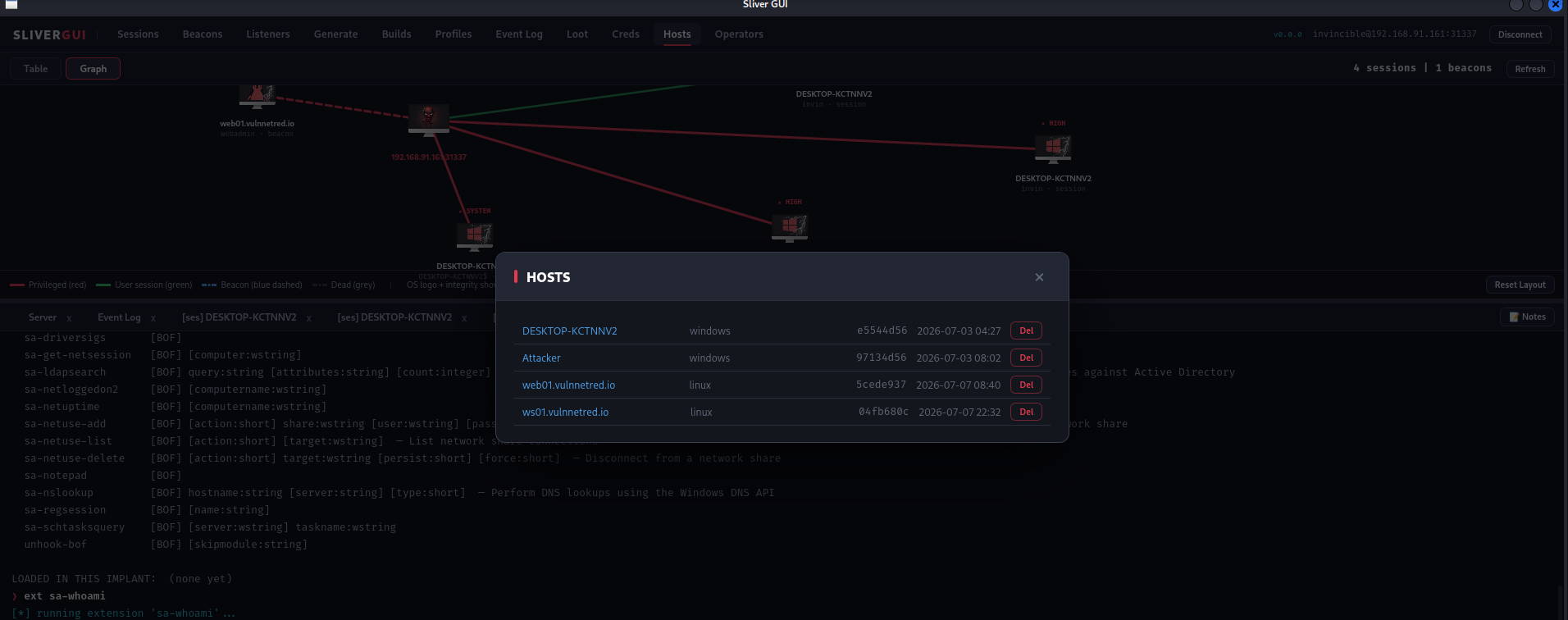Click the SLIVERGUI logo
Viewport: 1568px width, 620px height.
pos(49,34)
